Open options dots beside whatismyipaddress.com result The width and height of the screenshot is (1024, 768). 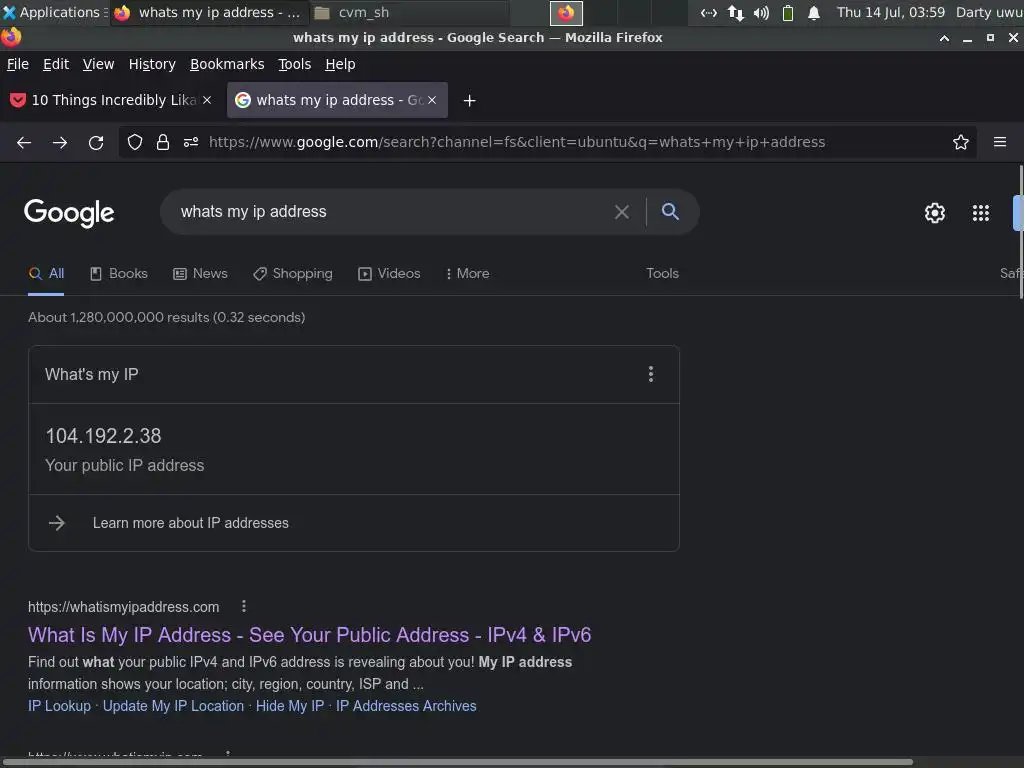click(244, 607)
